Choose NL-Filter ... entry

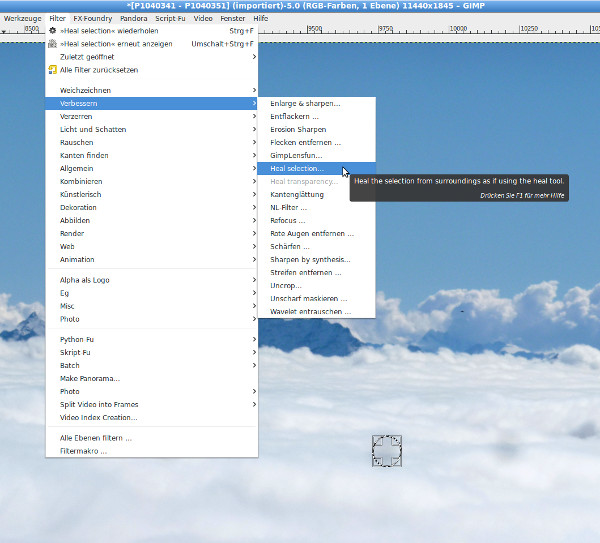316,207
